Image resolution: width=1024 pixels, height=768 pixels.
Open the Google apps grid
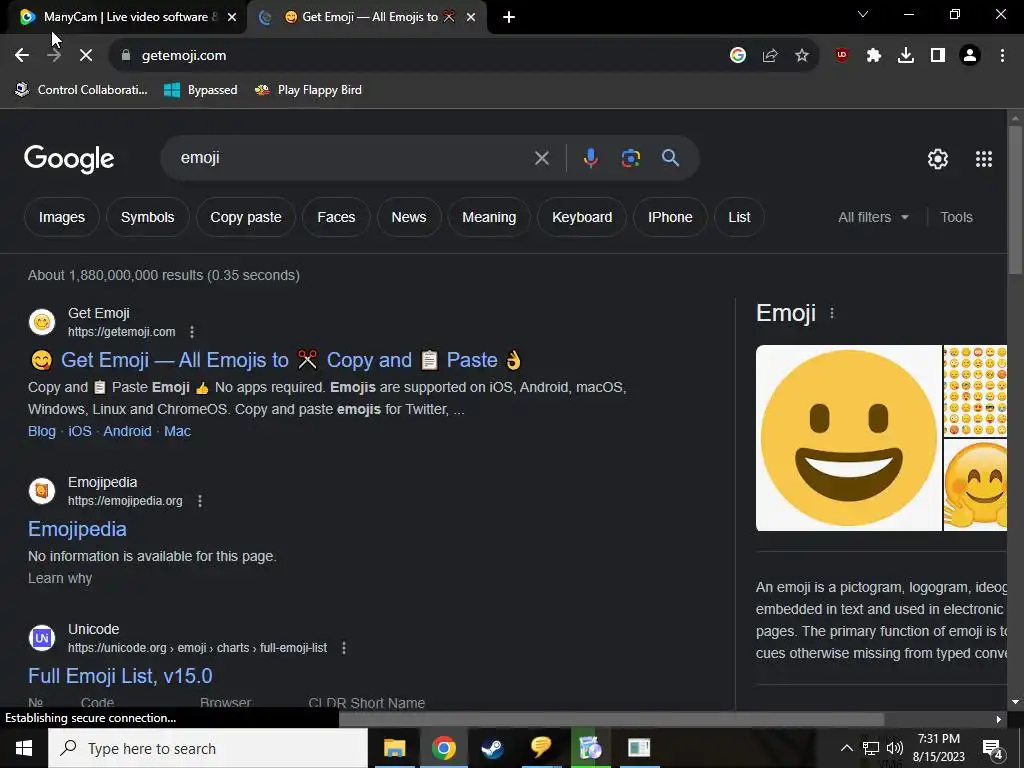pyautogui.click(x=984, y=159)
